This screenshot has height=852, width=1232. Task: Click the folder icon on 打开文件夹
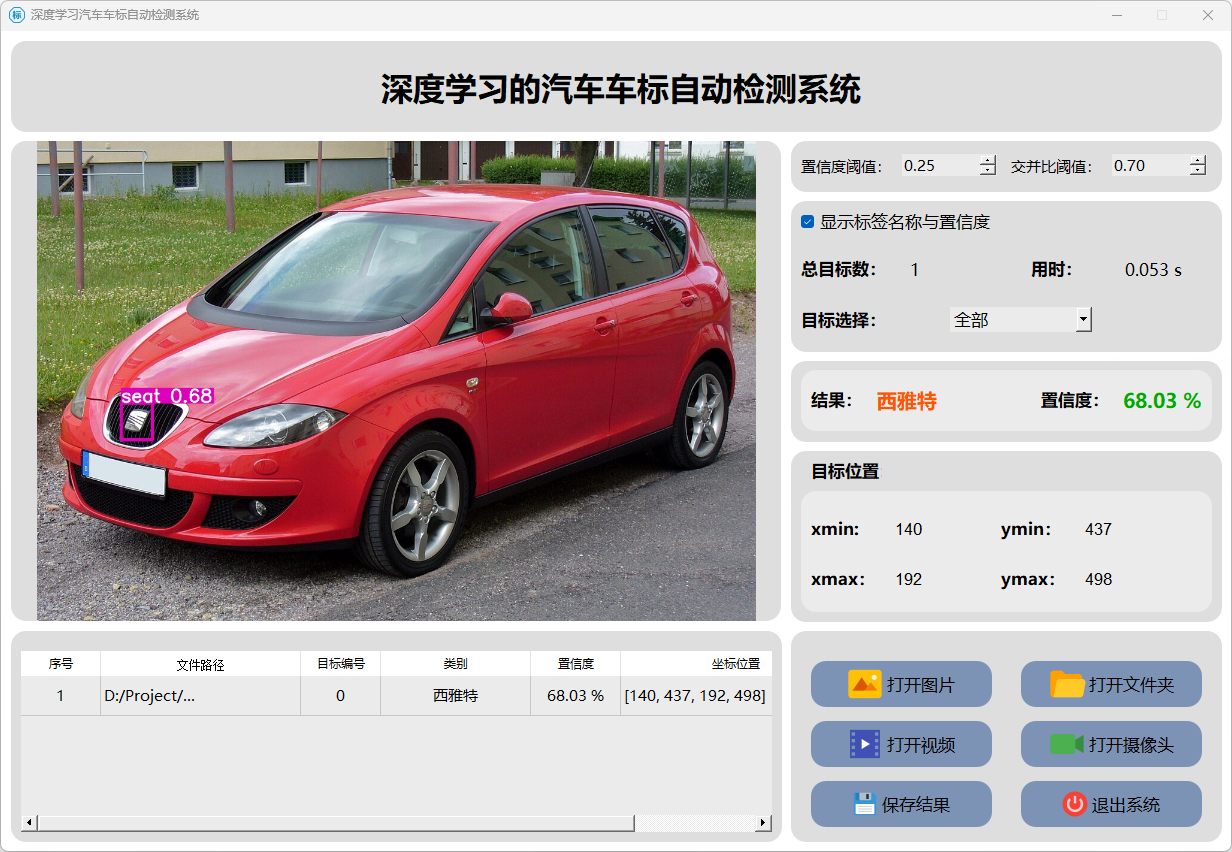pos(1067,684)
